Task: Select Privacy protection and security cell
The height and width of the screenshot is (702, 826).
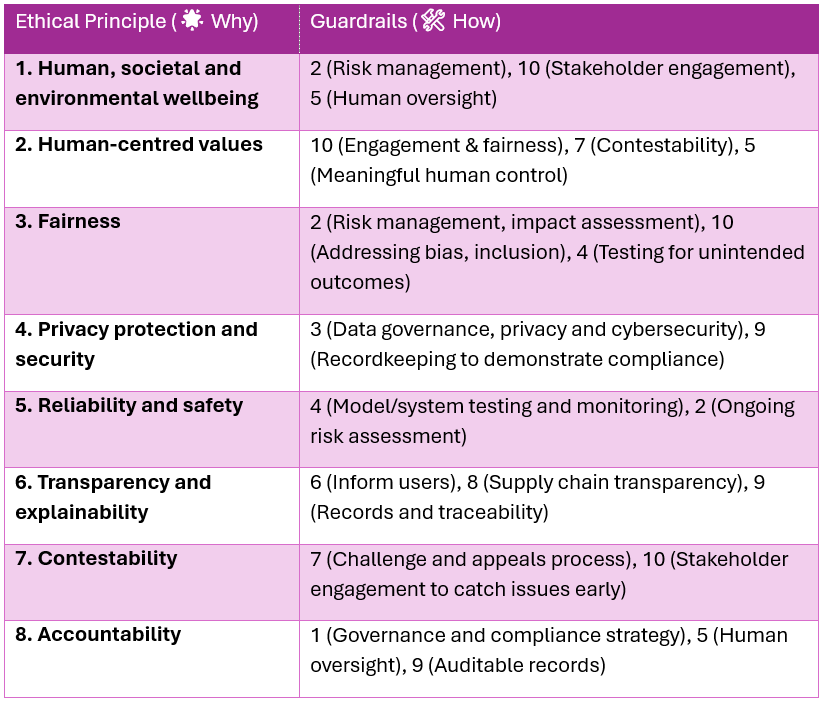Action: click(x=136, y=344)
